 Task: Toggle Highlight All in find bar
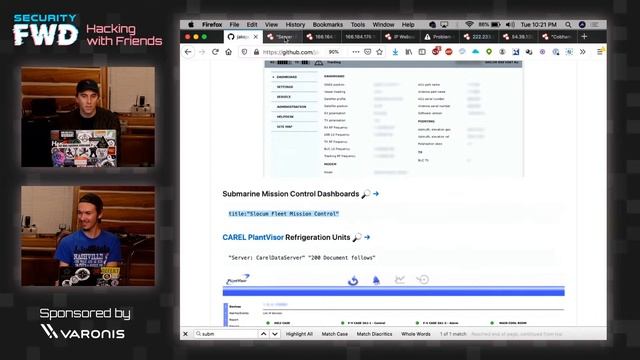point(299,334)
